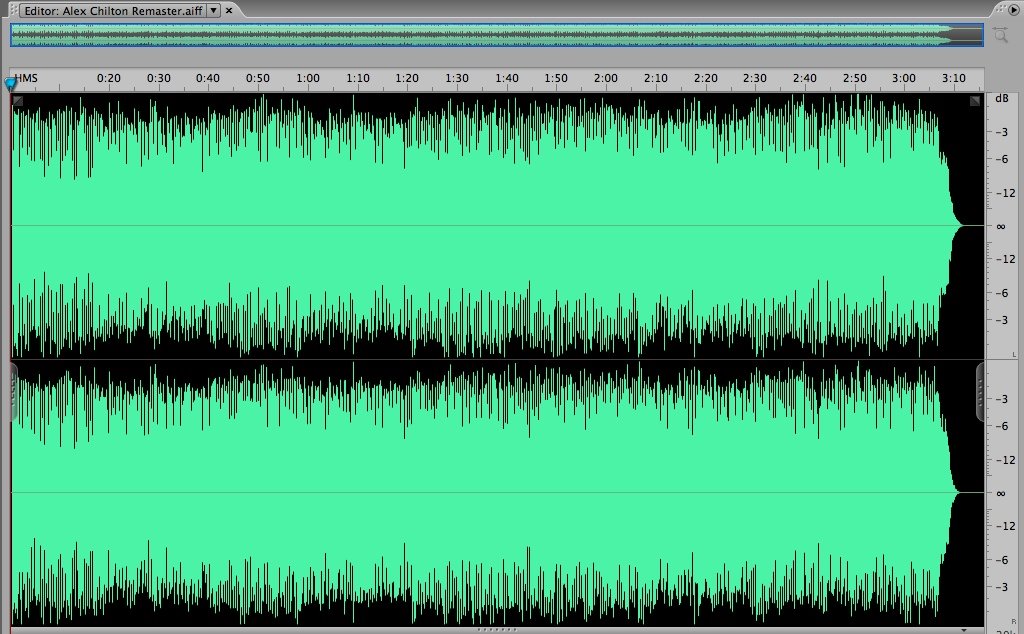Click the Zoom Out Full magnifier icon
1024x634 pixels.
click(1000, 35)
